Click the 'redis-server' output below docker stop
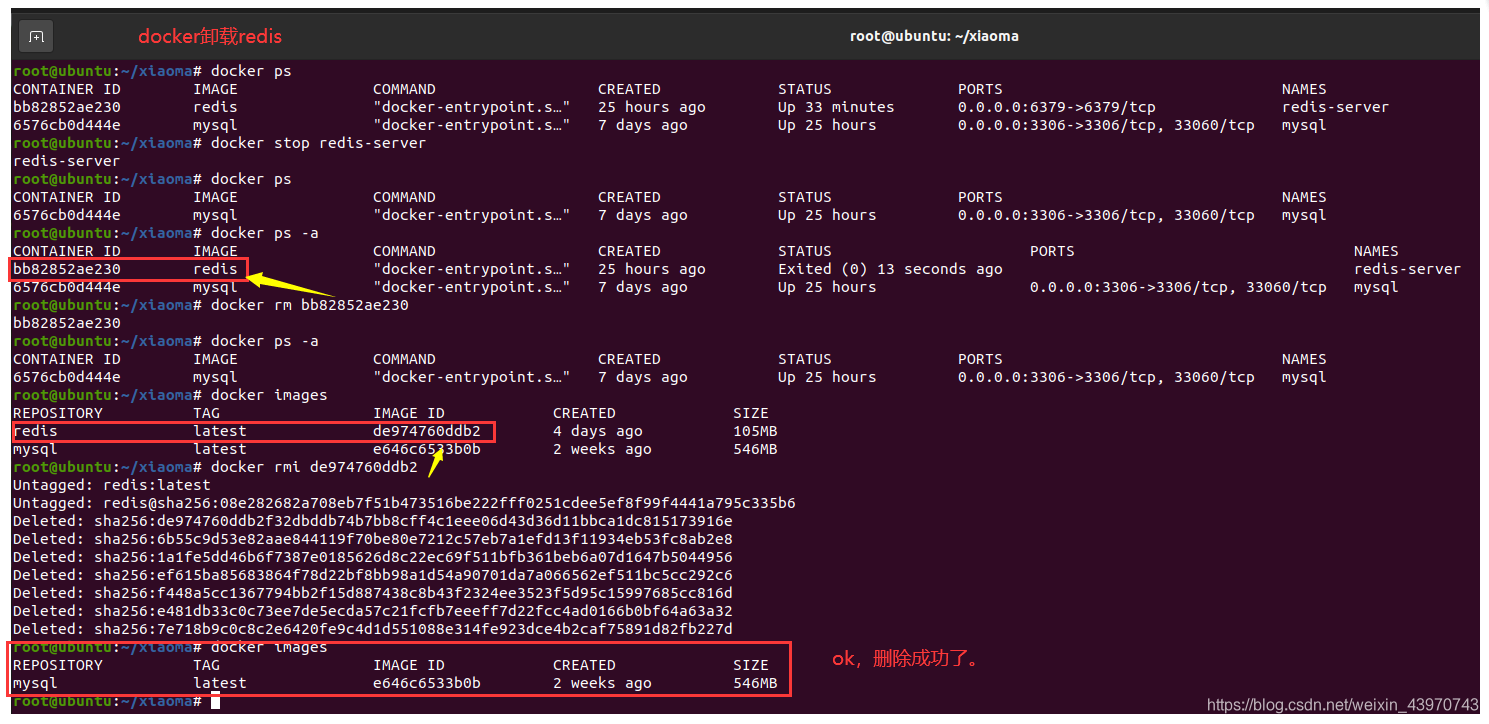Viewport: 1489px width, 724px height. coord(67,161)
